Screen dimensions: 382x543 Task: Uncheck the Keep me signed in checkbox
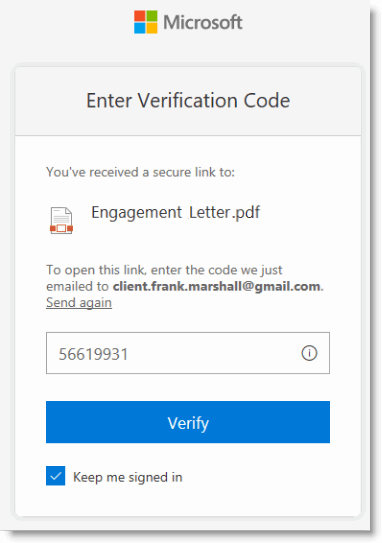click(x=55, y=476)
